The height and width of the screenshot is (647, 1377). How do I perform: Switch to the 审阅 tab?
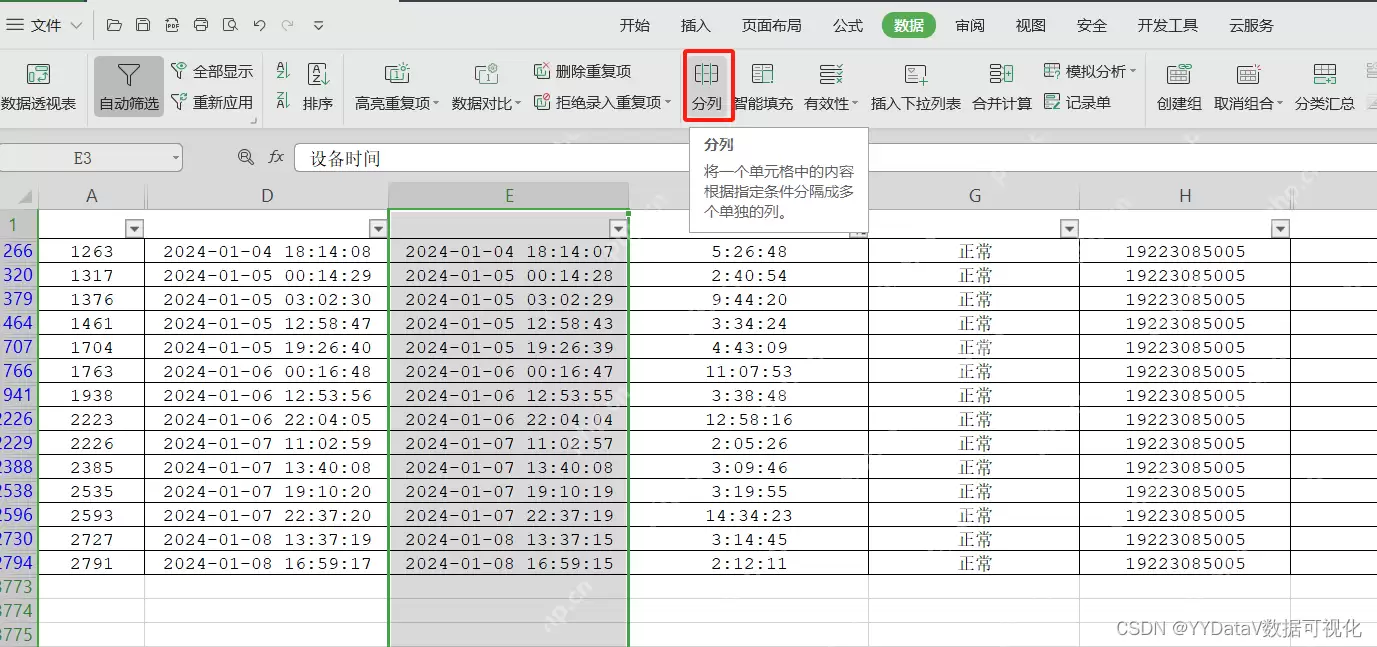coord(970,26)
